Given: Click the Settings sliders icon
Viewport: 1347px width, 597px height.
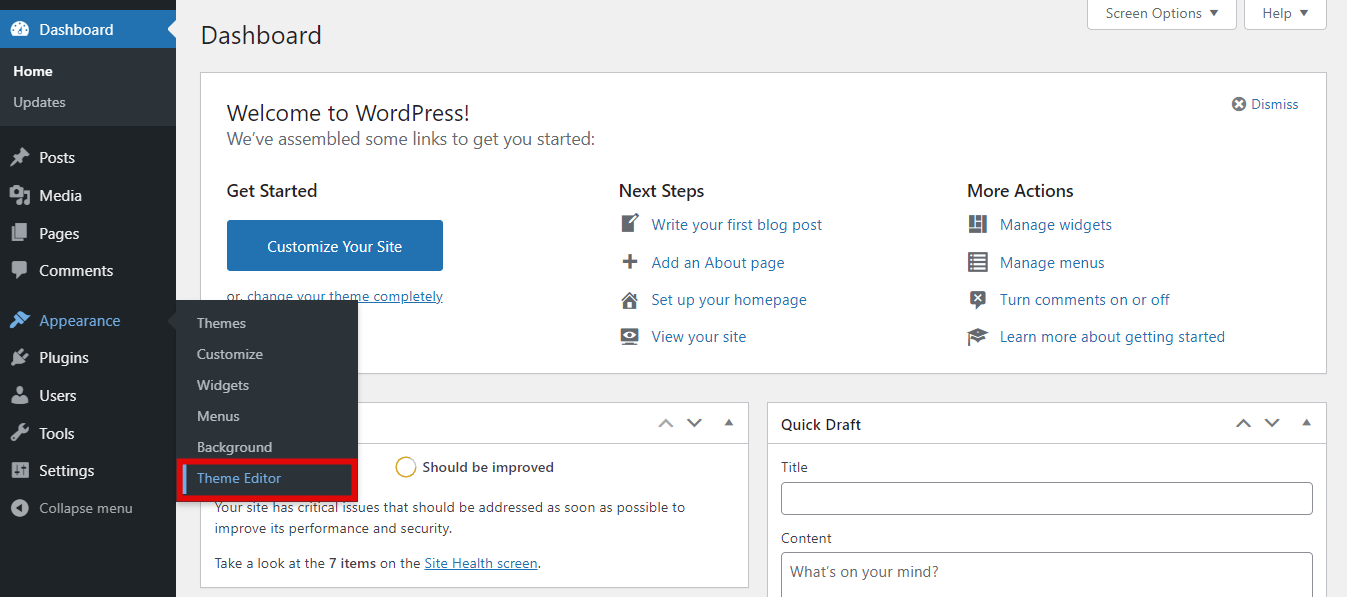Looking at the screenshot, I should (19, 471).
